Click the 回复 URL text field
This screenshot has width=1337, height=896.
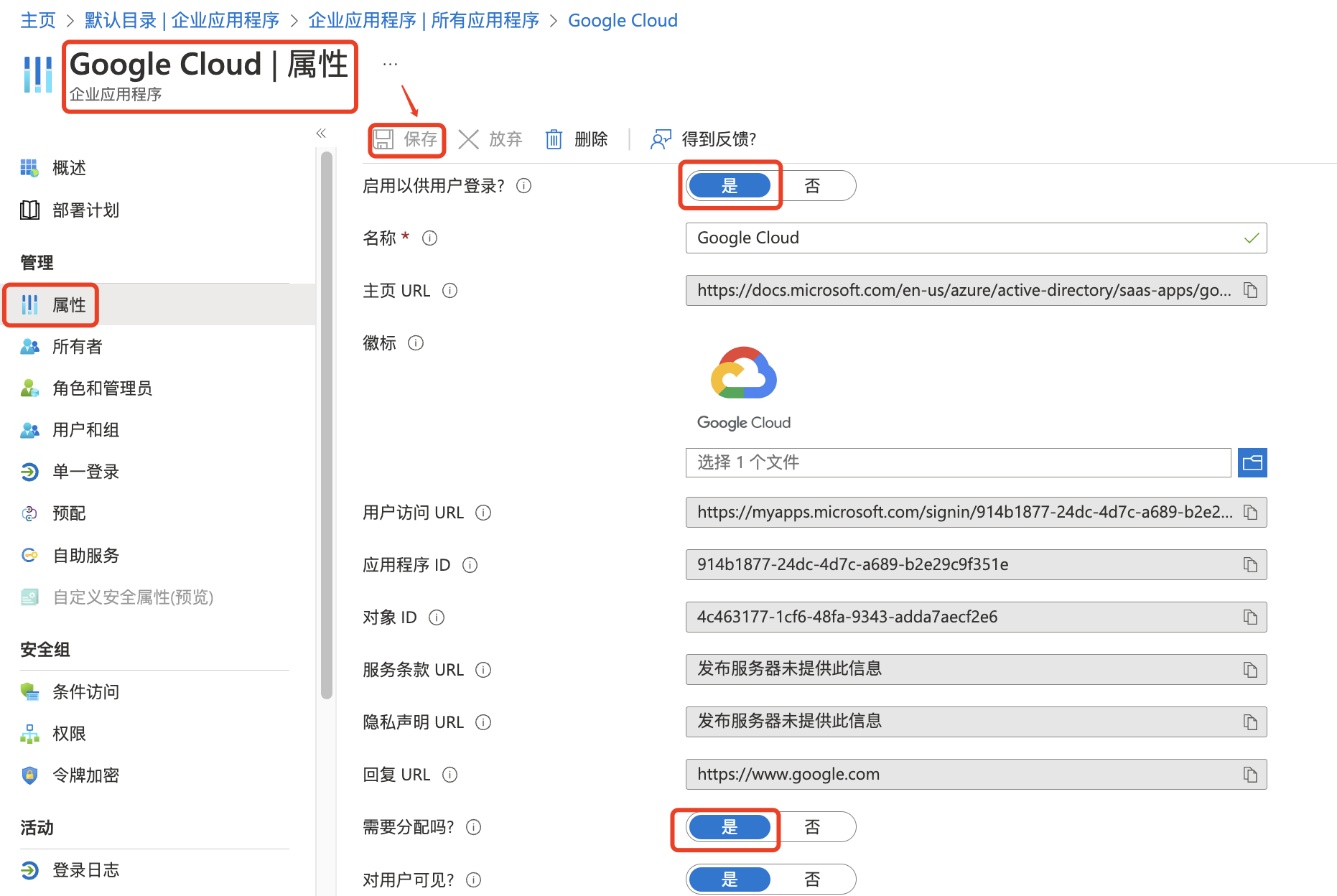977,774
